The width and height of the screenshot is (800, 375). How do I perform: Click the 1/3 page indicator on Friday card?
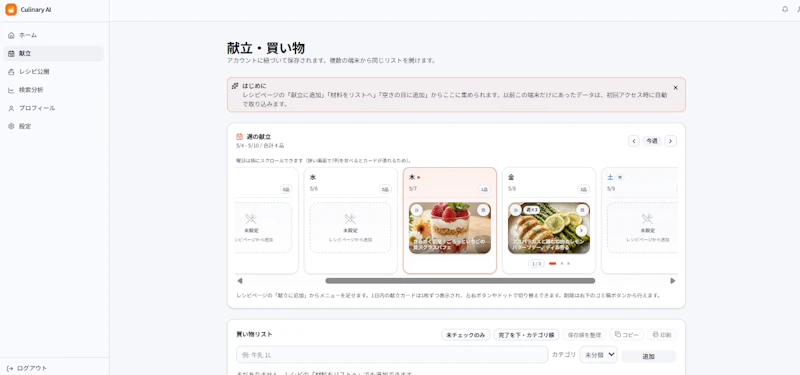pyautogui.click(x=536, y=264)
